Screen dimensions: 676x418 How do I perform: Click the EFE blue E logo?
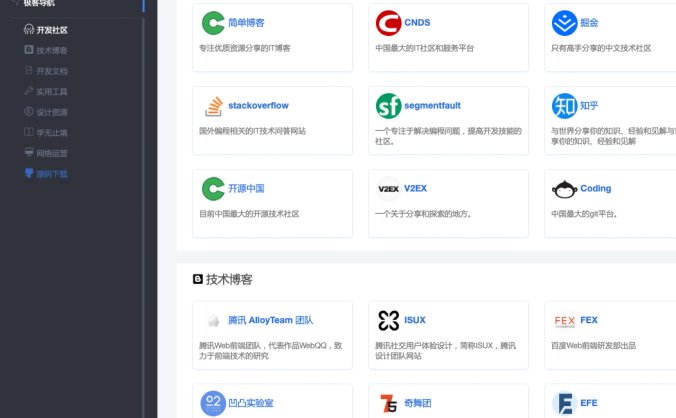[564, 403]
